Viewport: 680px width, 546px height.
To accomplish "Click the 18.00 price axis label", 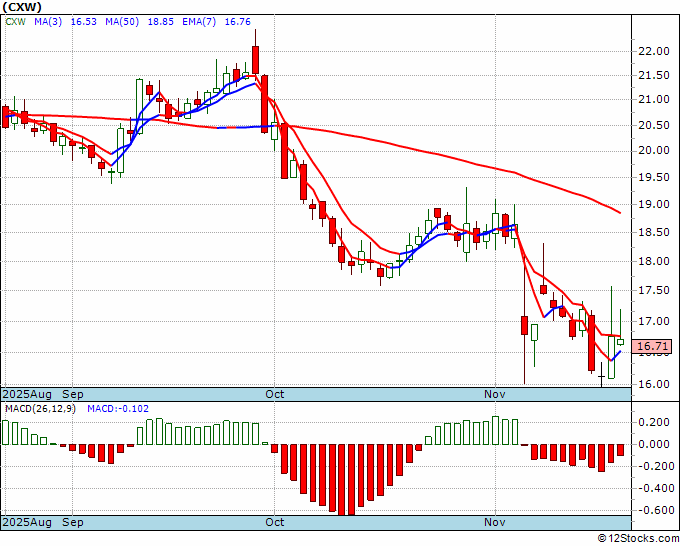I will [654, 261].
